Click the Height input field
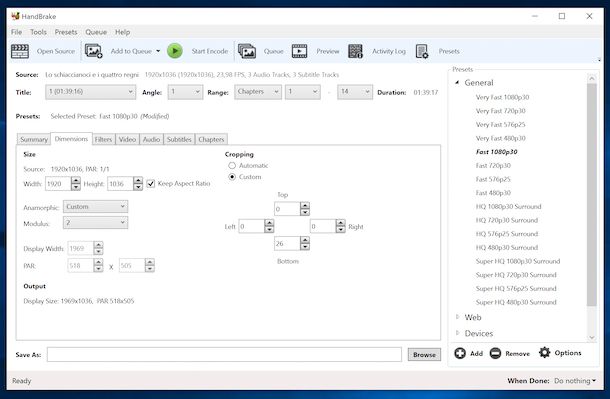 coord(120,184)
